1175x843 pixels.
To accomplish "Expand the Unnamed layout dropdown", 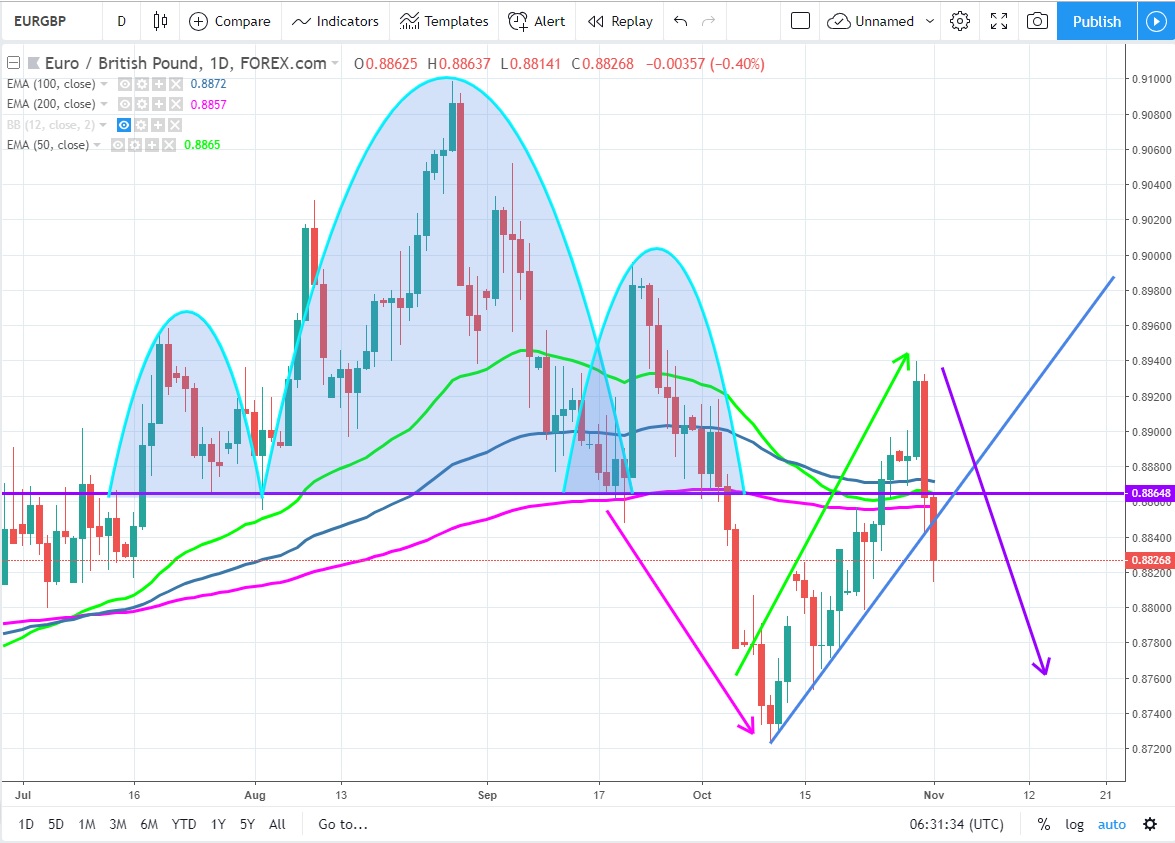I will click(931, 21).
